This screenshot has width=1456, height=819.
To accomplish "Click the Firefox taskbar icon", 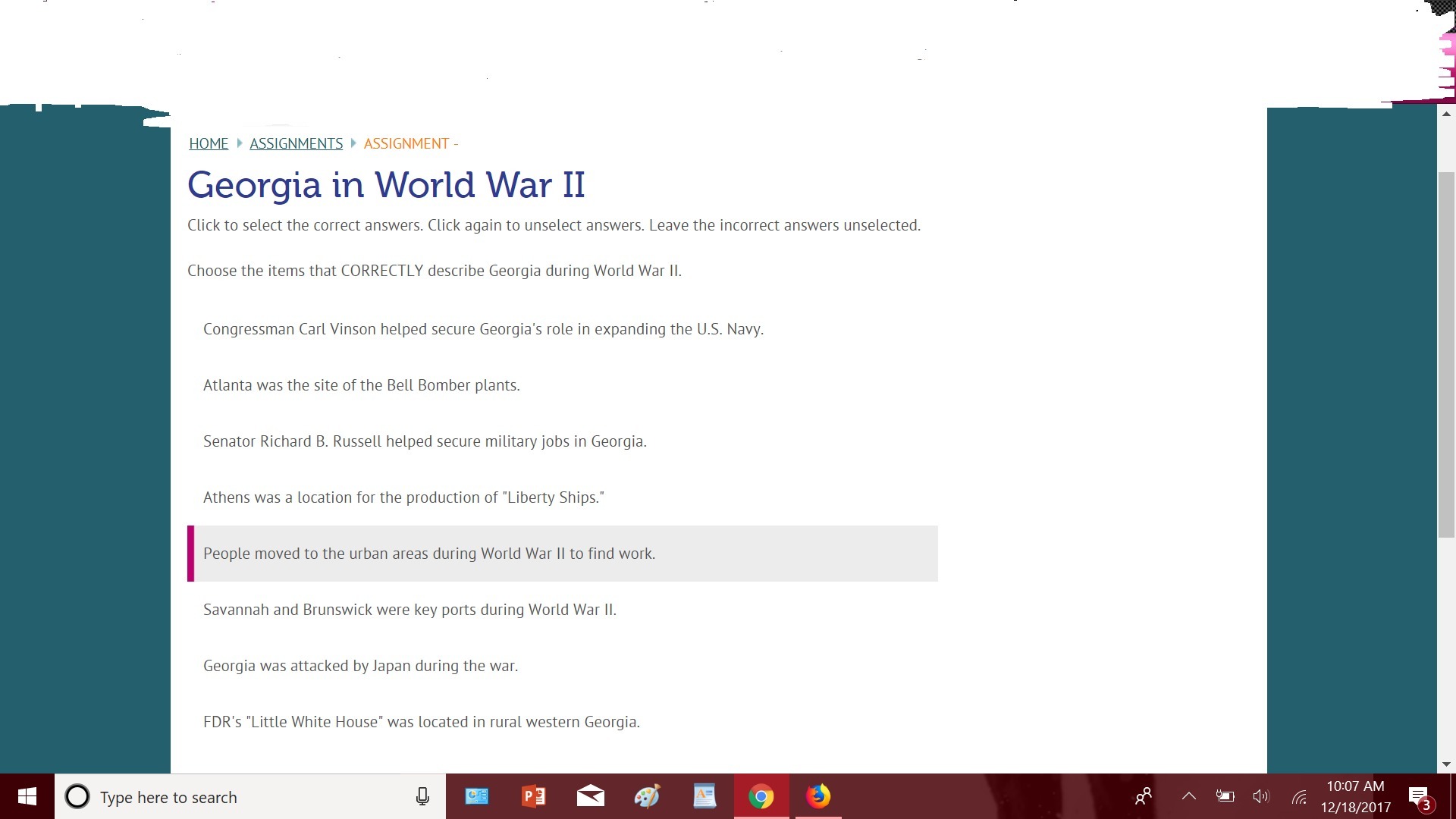I will pyautogui.click(x=818, y=796).
